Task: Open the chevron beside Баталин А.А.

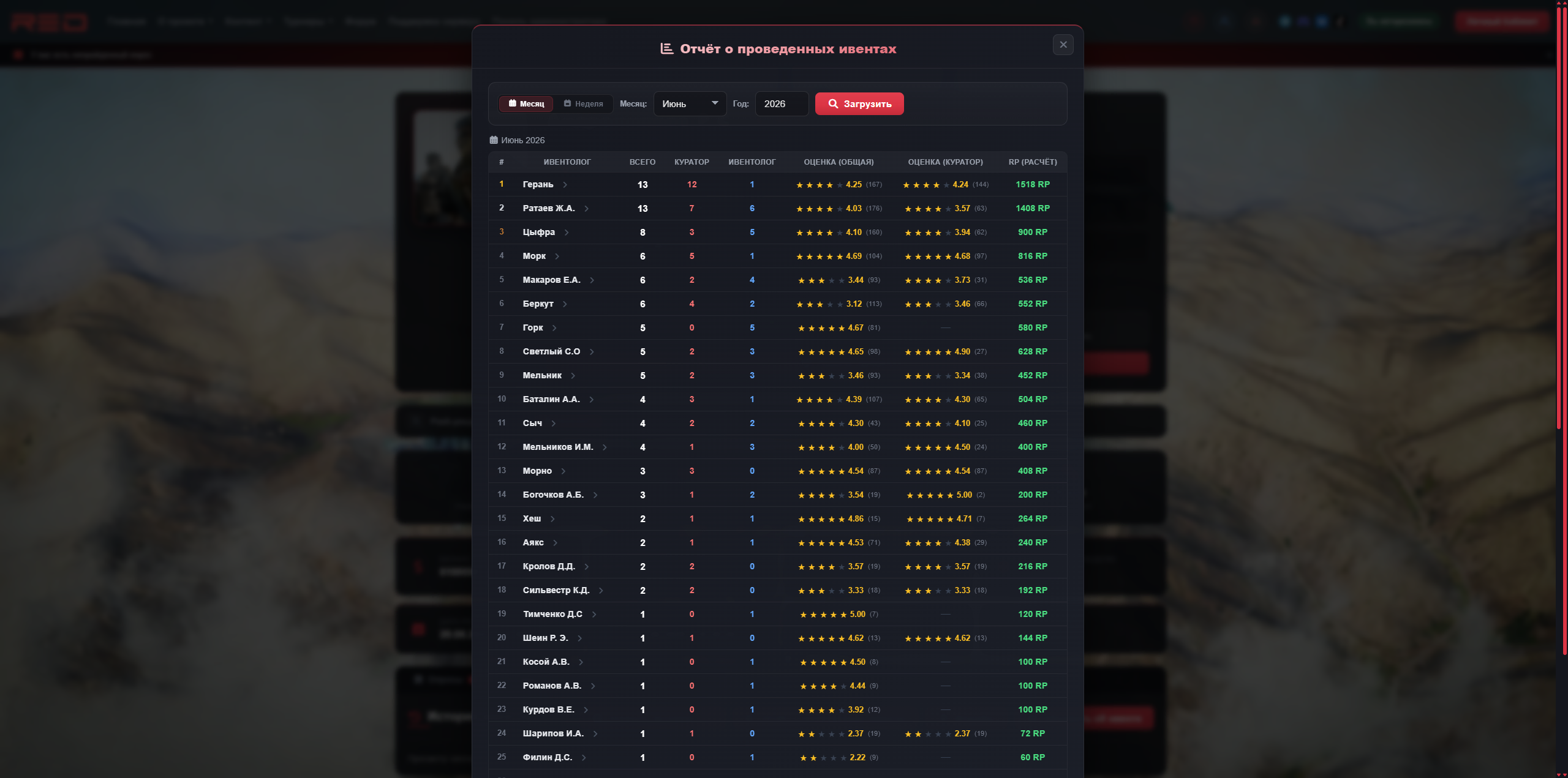Action: pos(591,400)
